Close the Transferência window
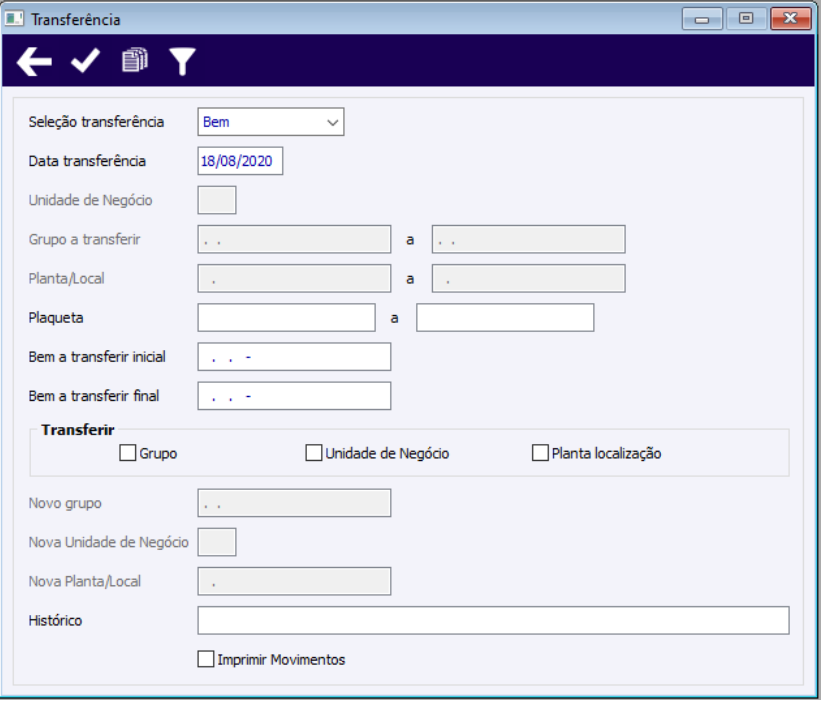The width and height of the screenshot is (821, 701). click(x=791, y=19)
